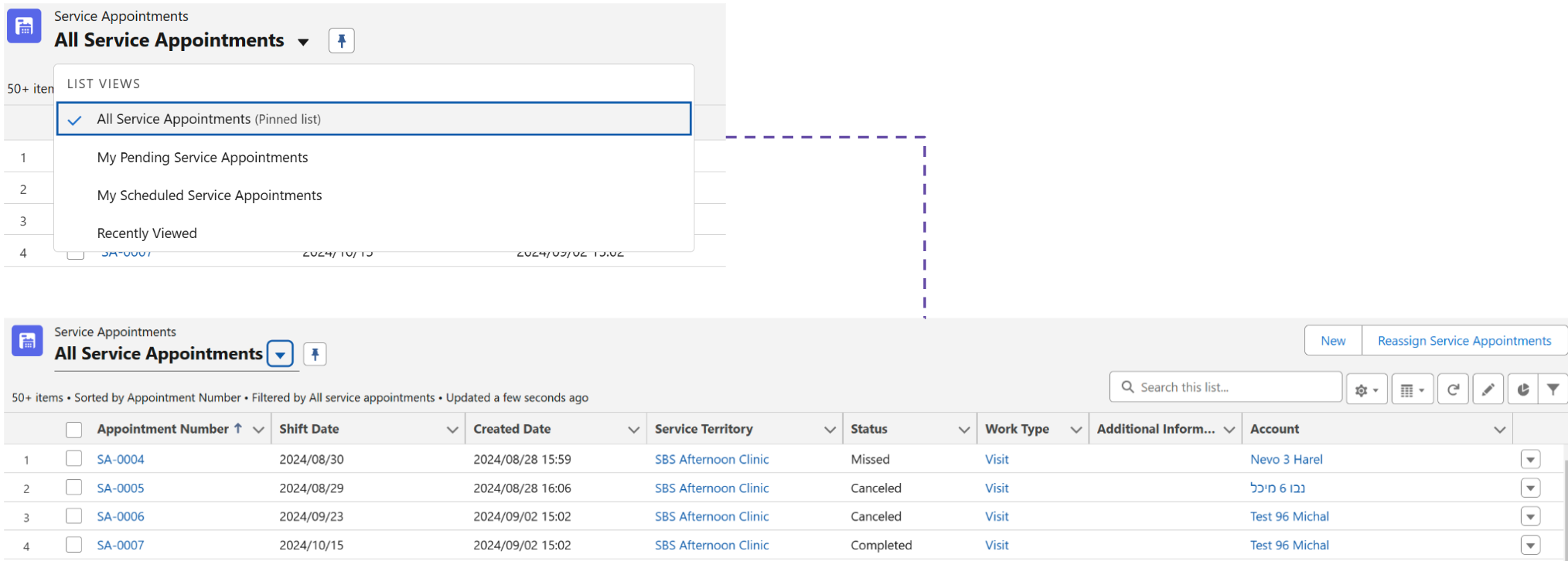The width and height of the screenshot is (1568, 568).
Task: Open appointment SA-0005 link
Action: (x=121, y=488)
